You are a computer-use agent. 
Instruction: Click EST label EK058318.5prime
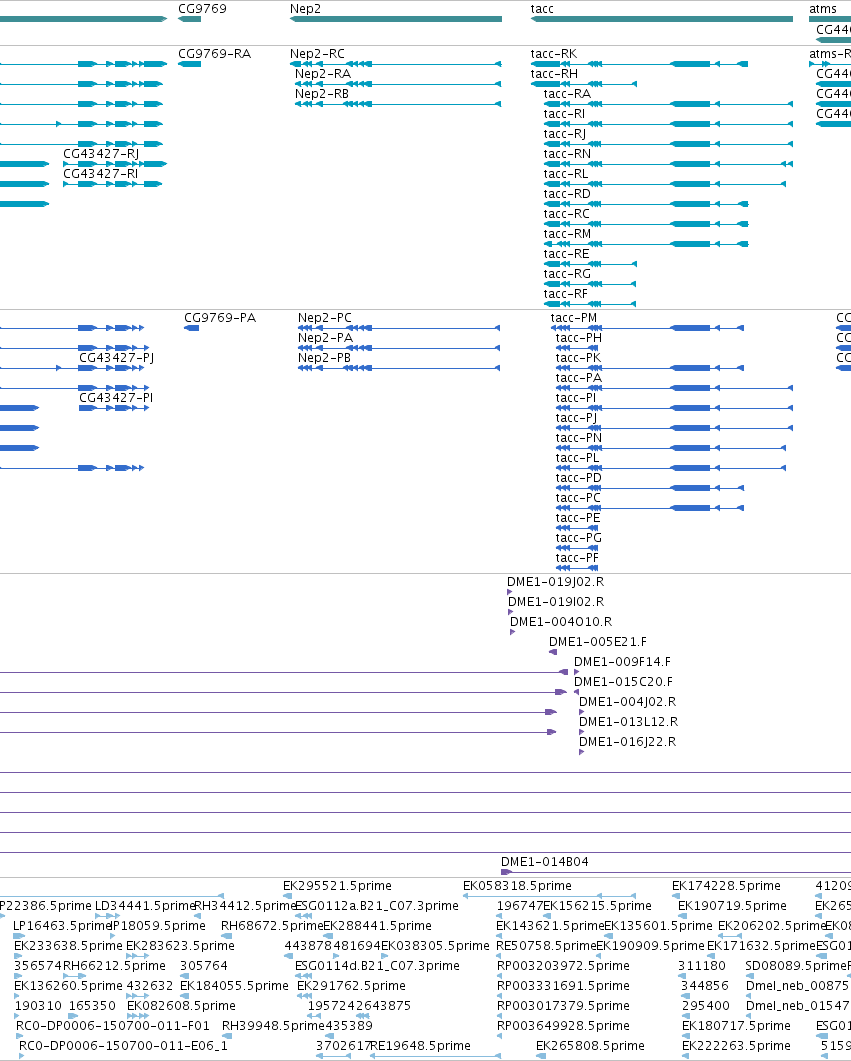click(x=517, y=886)
